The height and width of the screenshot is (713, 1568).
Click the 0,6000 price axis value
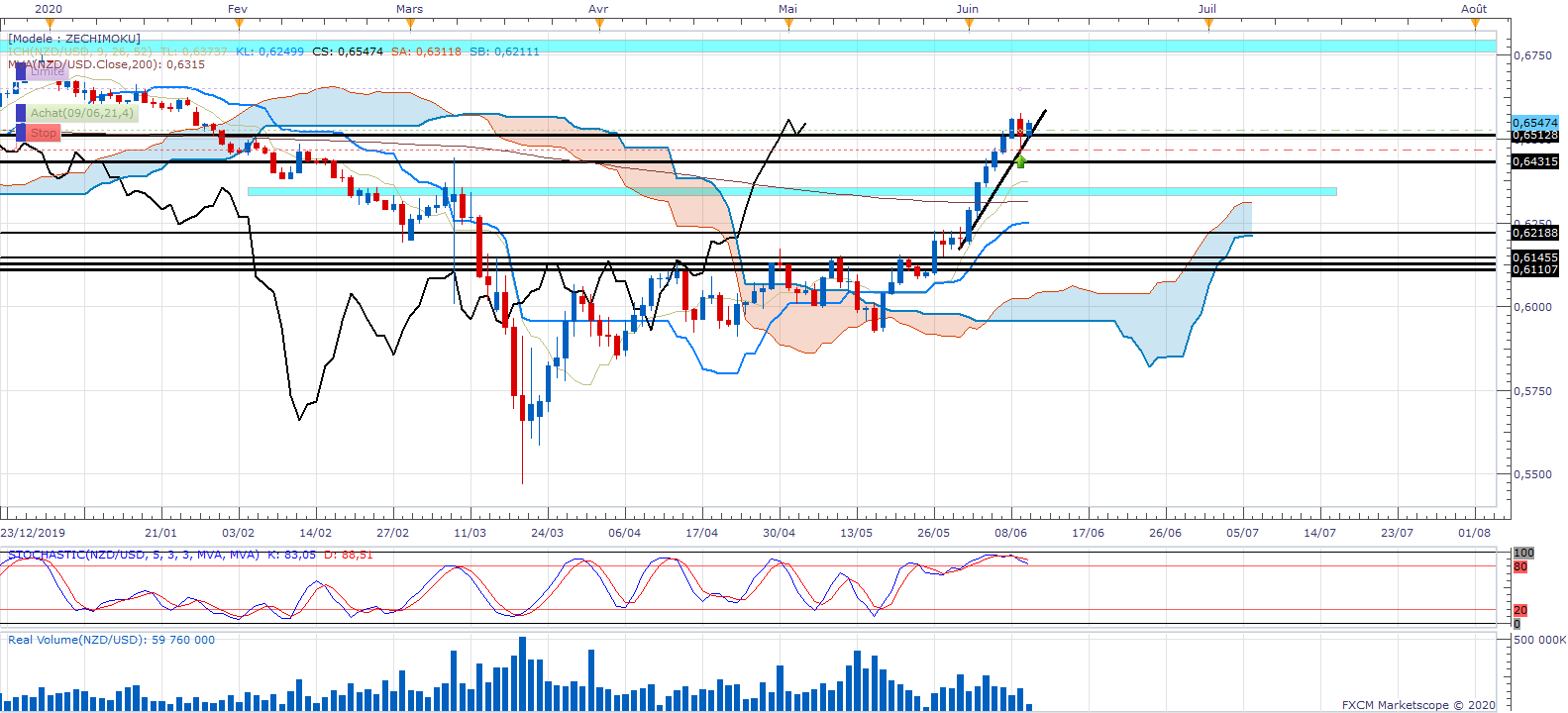click(x=1533, y=307)
